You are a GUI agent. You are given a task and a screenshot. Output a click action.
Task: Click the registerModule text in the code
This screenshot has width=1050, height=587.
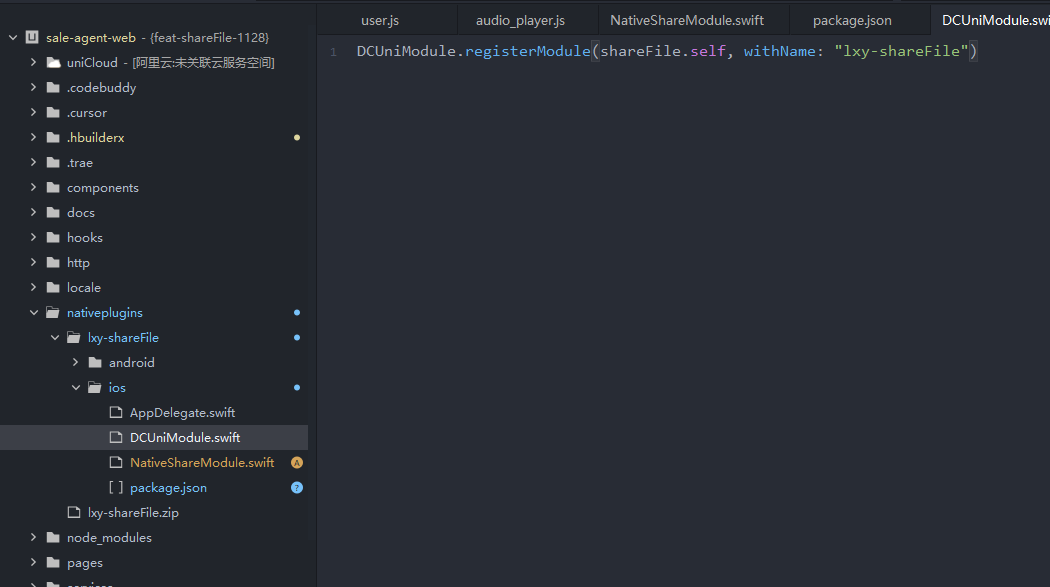(528, 51)
